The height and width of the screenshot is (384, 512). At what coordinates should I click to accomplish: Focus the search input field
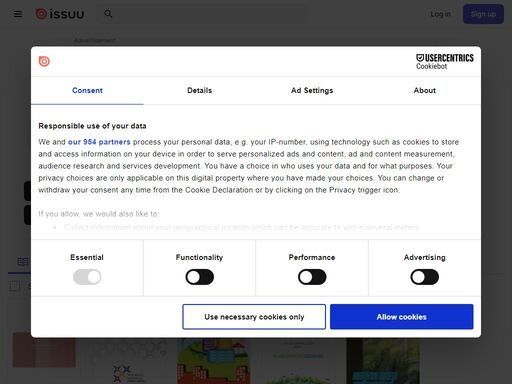click(x=202, y=14)
